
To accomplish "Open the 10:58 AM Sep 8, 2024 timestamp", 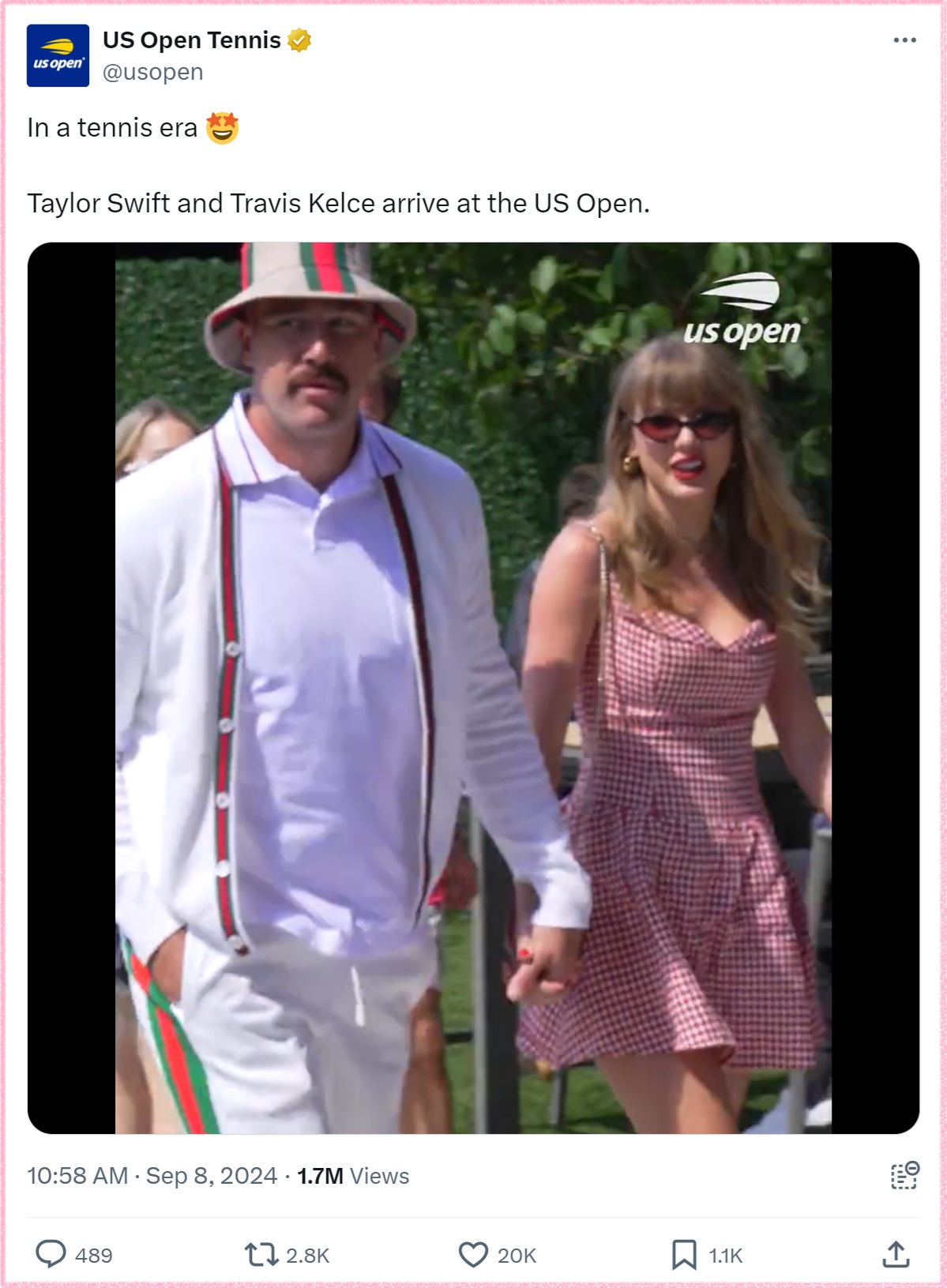I will tap(152, 1176).
